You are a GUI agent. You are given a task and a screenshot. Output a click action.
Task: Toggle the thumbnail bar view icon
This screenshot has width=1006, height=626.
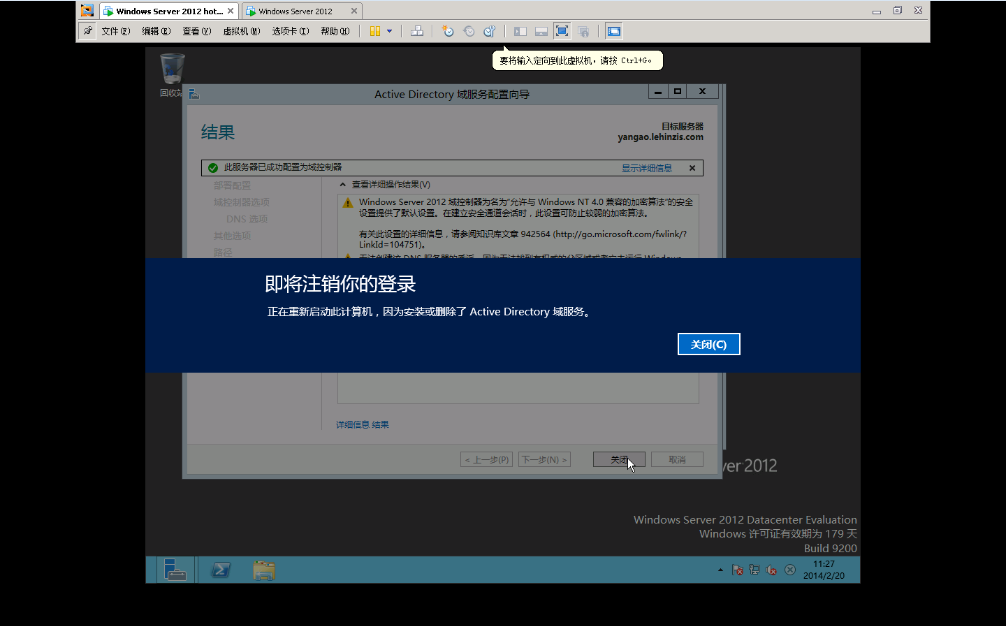coord(541,31)
